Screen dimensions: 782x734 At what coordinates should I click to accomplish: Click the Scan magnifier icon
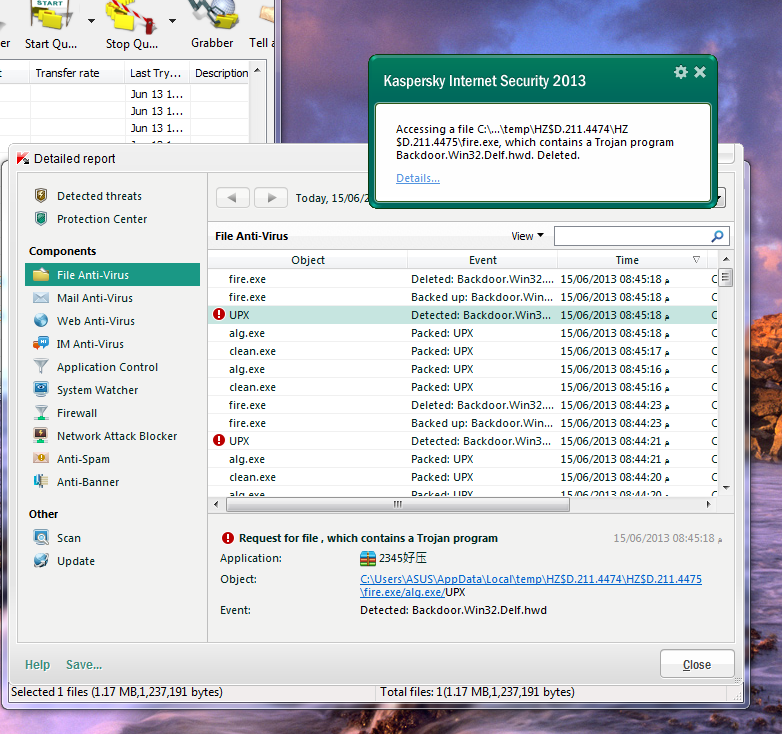coord(41,537)
